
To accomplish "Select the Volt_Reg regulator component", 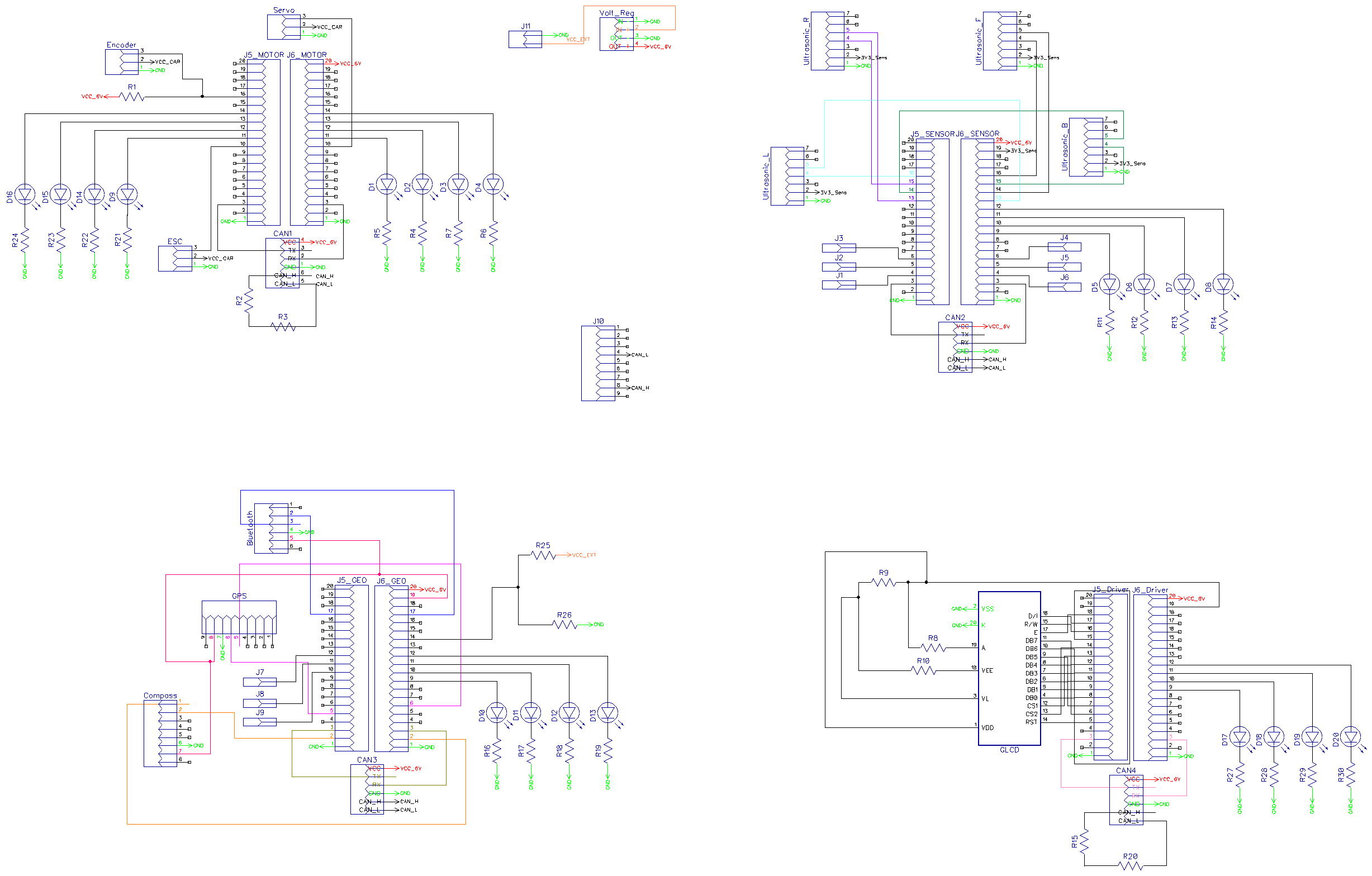I will click(x=616, y=34).
